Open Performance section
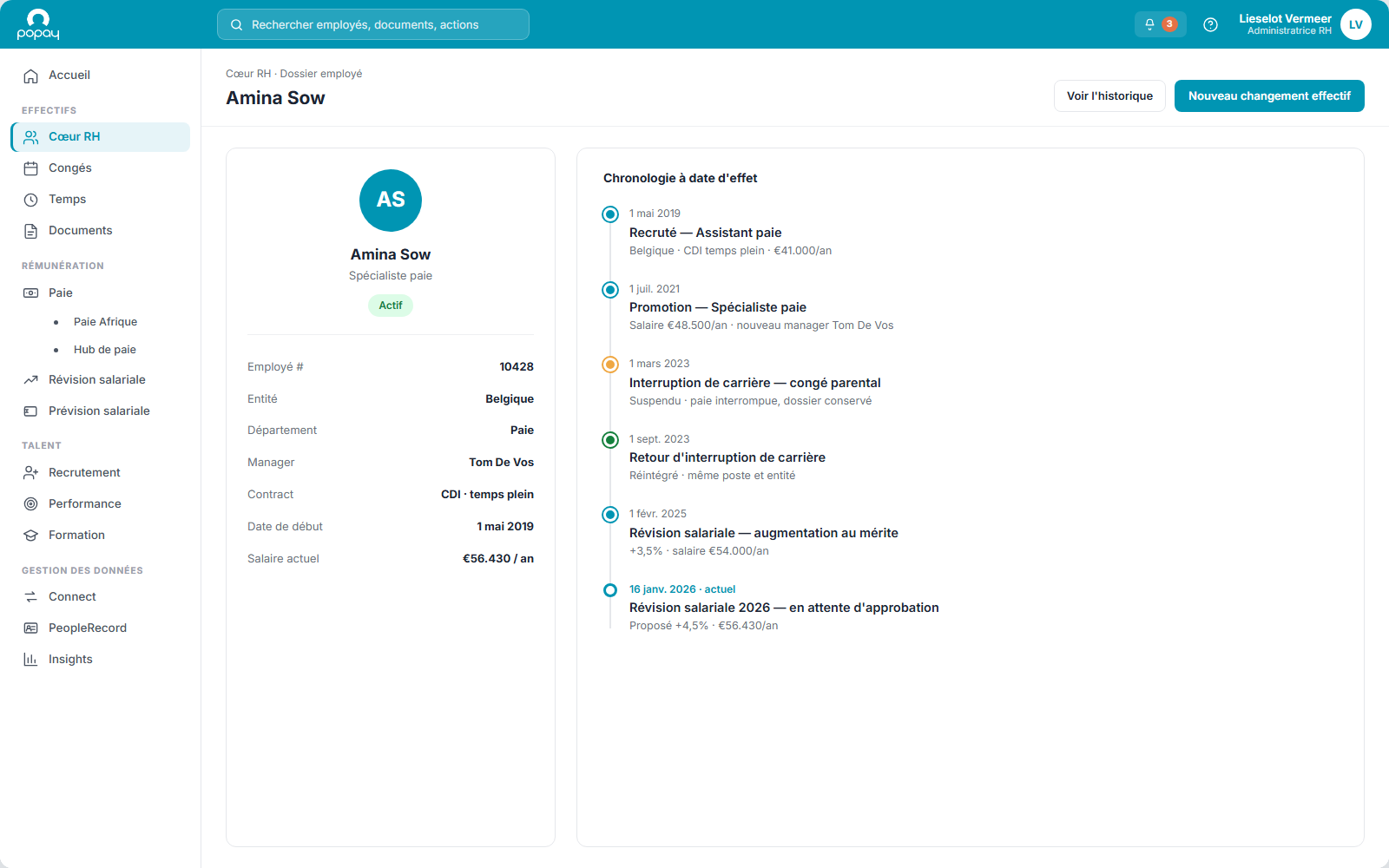Image resolution: width=1389 pixels, height=868 pixels. pyautogui.click(x=100, y=504)
